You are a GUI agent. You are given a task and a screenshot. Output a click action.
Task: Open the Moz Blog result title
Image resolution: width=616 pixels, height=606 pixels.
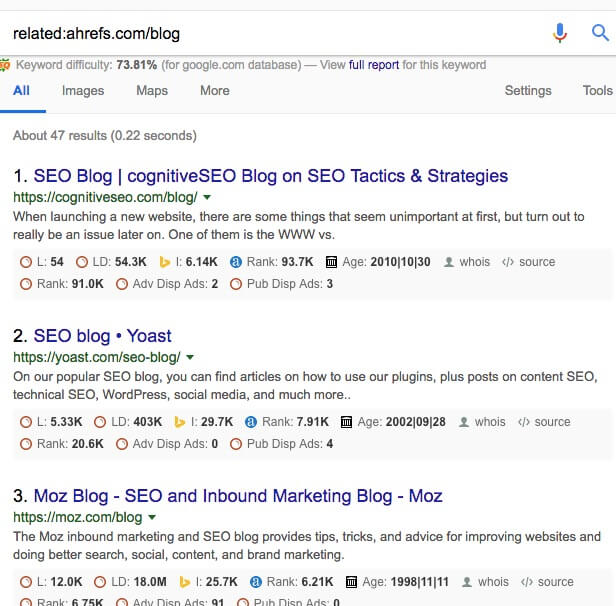click(x=238, y=496)
